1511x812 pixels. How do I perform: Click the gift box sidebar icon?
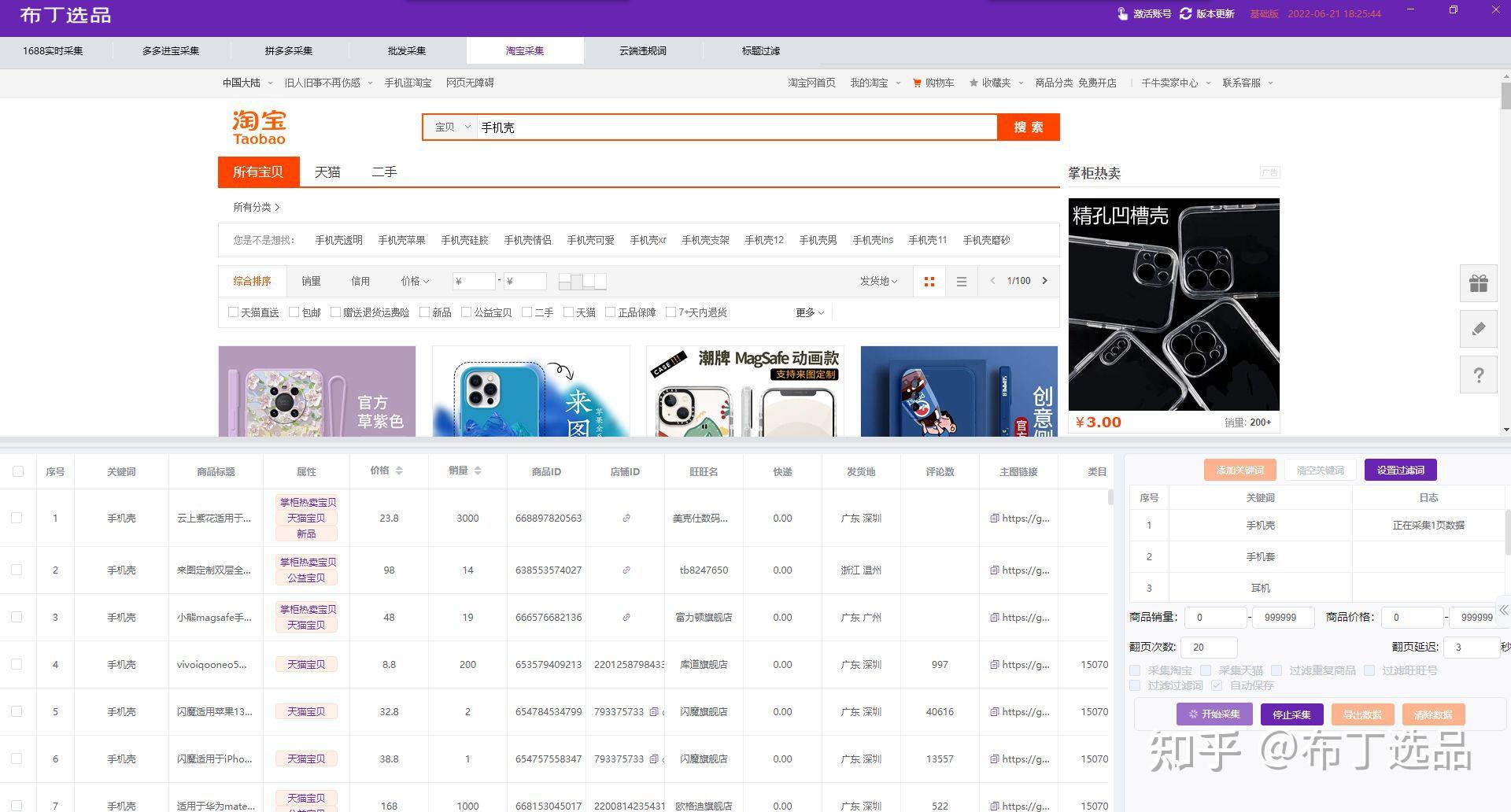[1478, 283]
